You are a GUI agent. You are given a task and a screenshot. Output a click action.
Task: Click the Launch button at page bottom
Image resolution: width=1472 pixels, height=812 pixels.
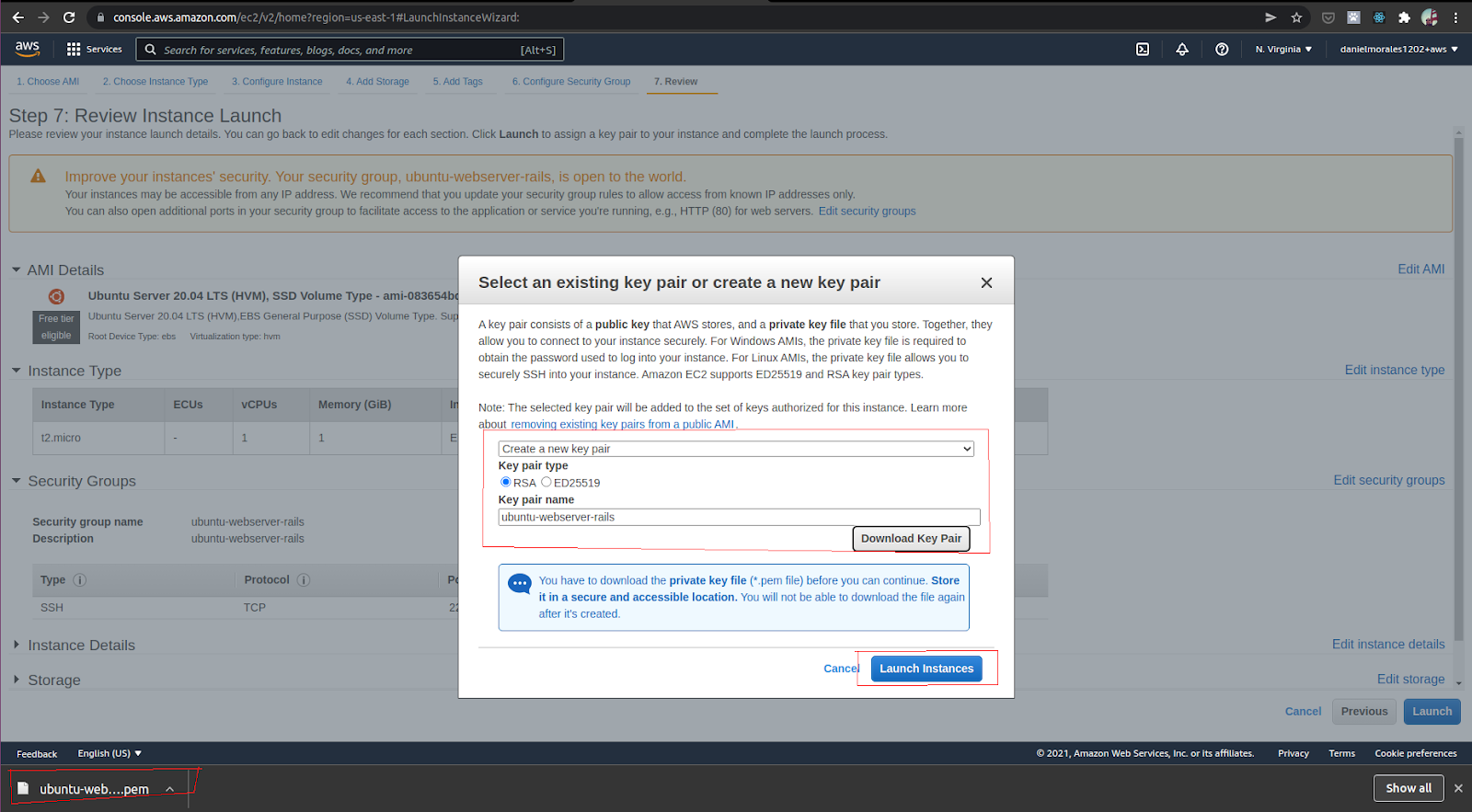(x=1432, y=712)
